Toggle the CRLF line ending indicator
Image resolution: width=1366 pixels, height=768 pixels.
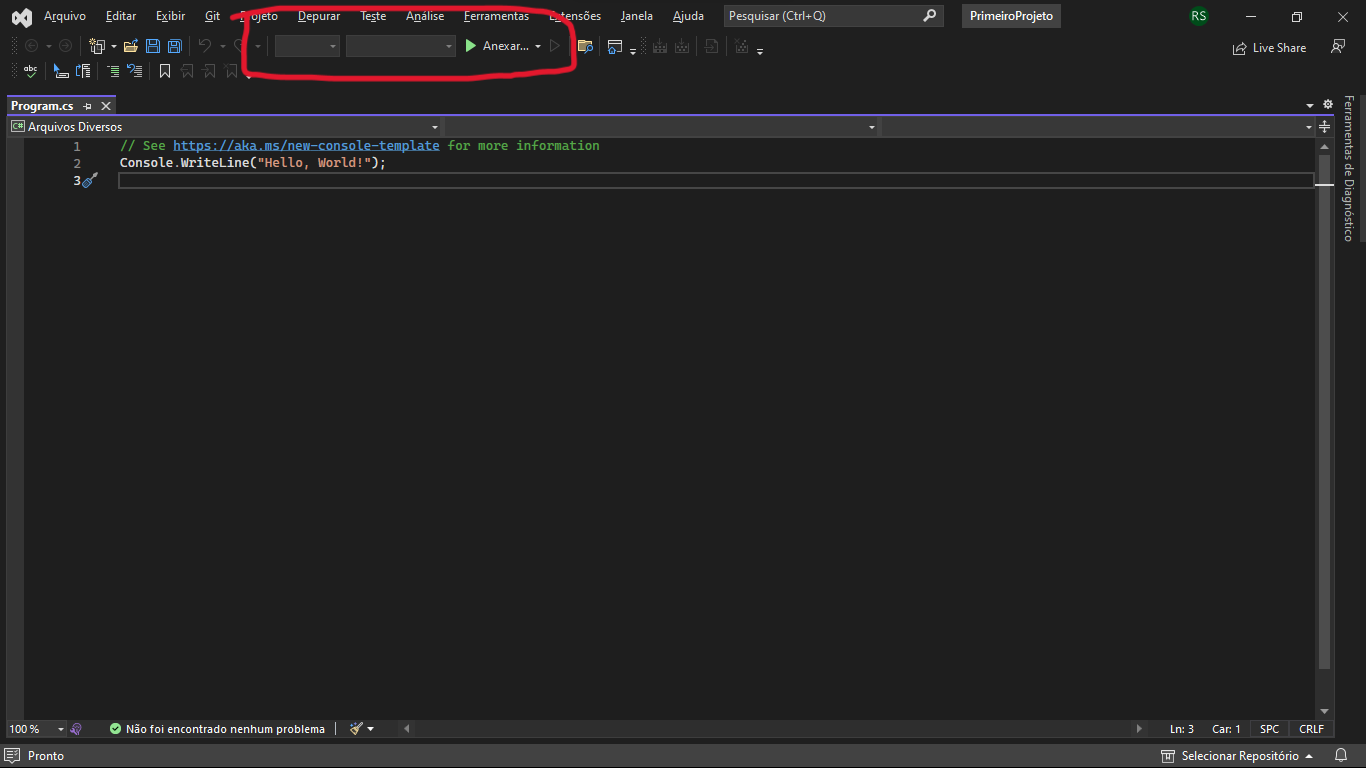pyautogui.click(x=1311, y=729)
